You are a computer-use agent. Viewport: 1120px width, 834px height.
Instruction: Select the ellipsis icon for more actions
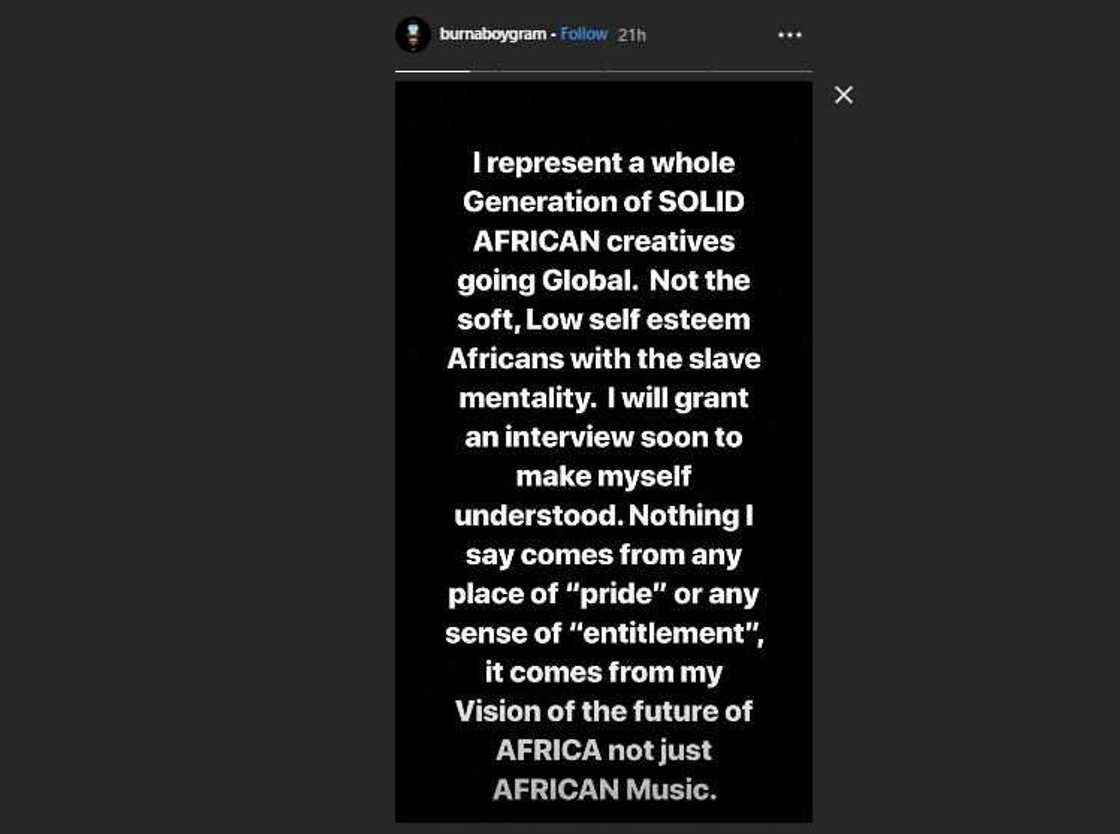[789, 35]
